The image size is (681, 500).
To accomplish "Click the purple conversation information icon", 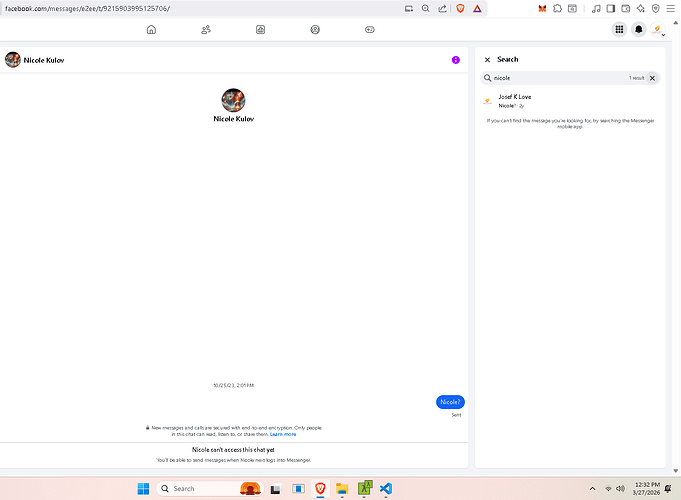I will 456,60.
